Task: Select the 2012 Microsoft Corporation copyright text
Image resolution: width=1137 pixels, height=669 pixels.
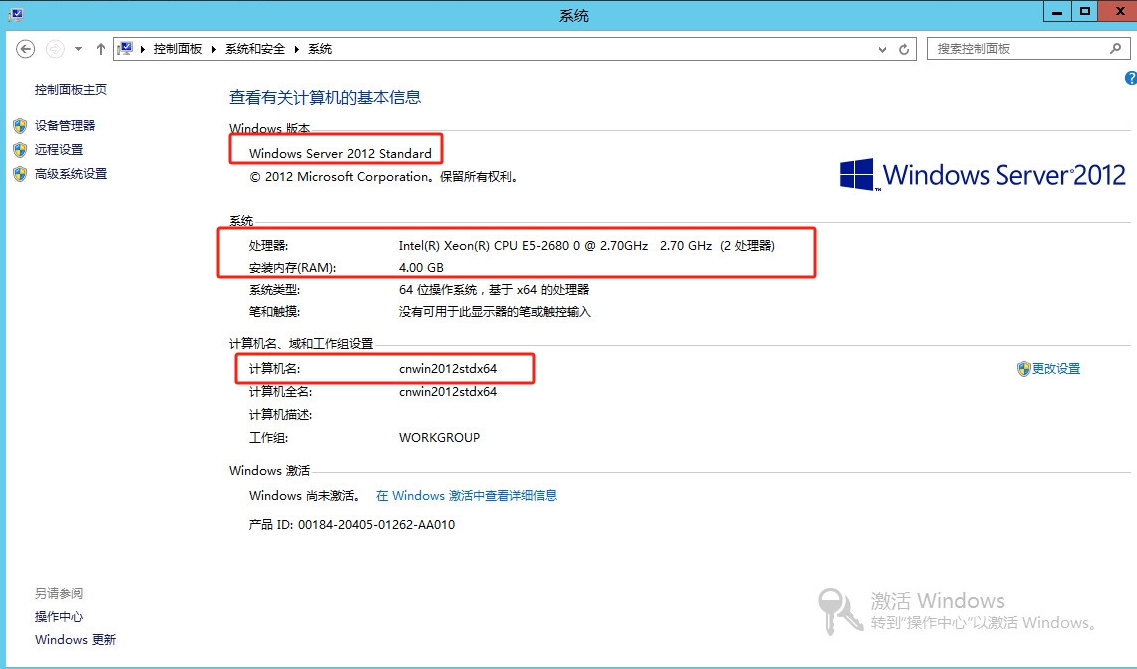Action: pyautogui.click(x=384, y=176)
